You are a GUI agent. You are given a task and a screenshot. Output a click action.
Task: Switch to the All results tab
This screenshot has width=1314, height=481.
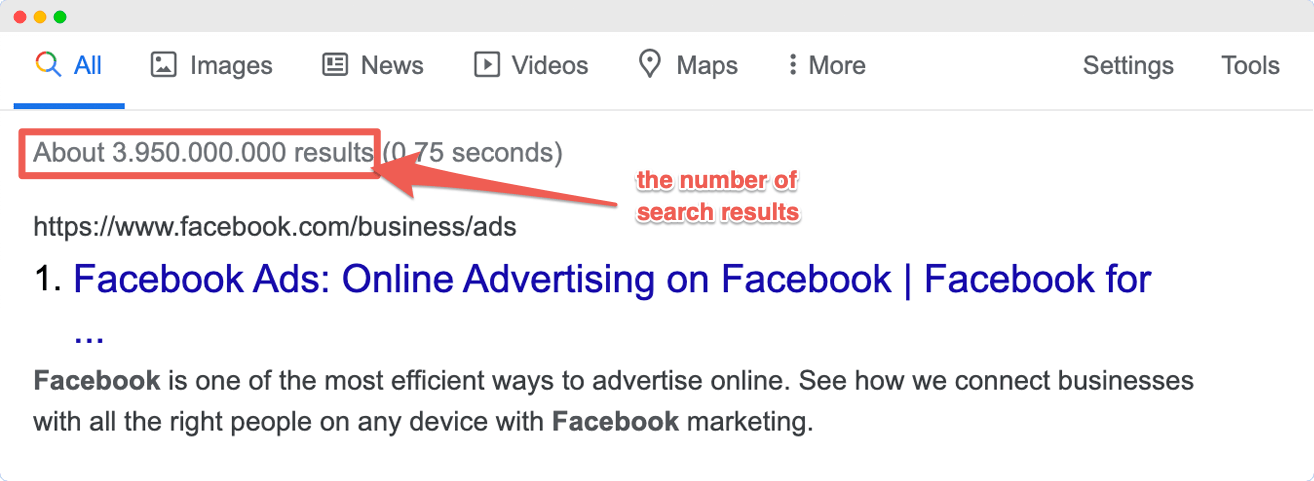(x=69, y=66)
